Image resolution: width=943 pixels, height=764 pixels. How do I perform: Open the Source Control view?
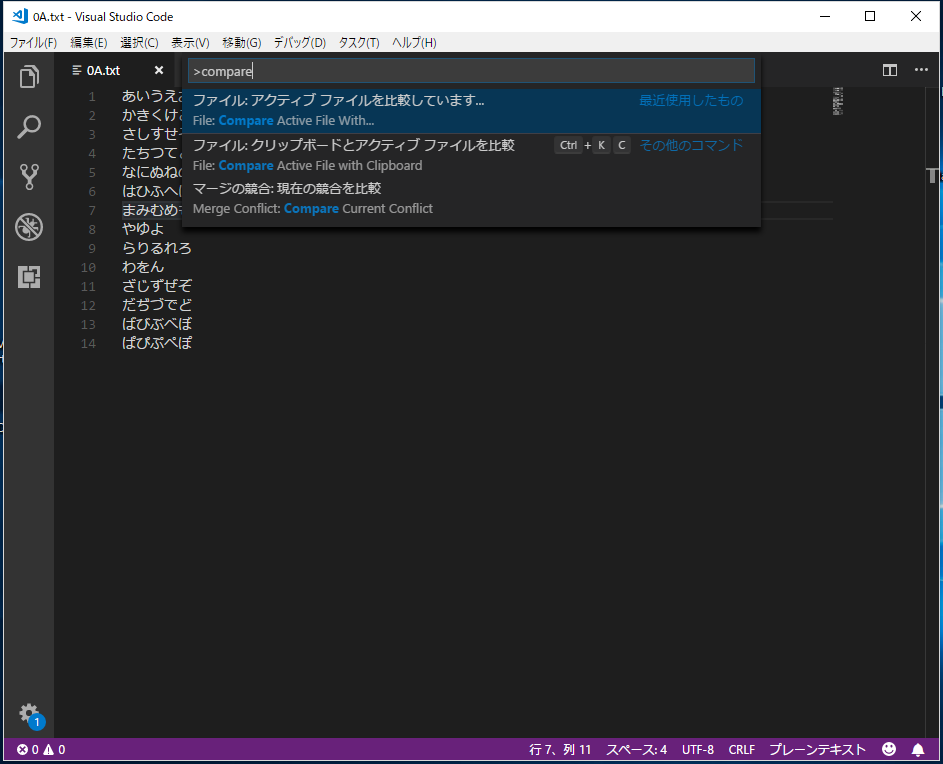pyautogui.click(x=29, y=177)
